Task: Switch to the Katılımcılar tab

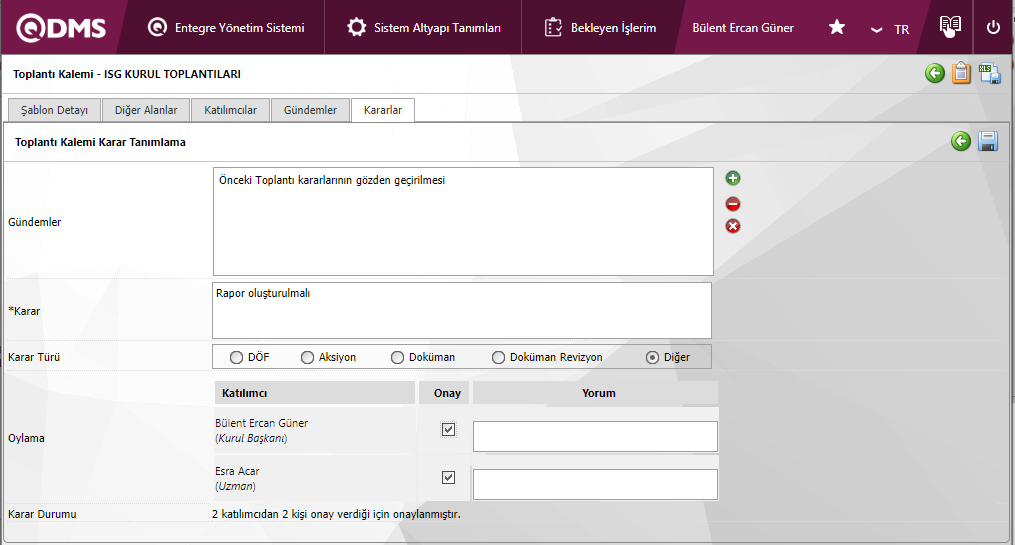Action: pyautogui.click(x=230, y=110)
